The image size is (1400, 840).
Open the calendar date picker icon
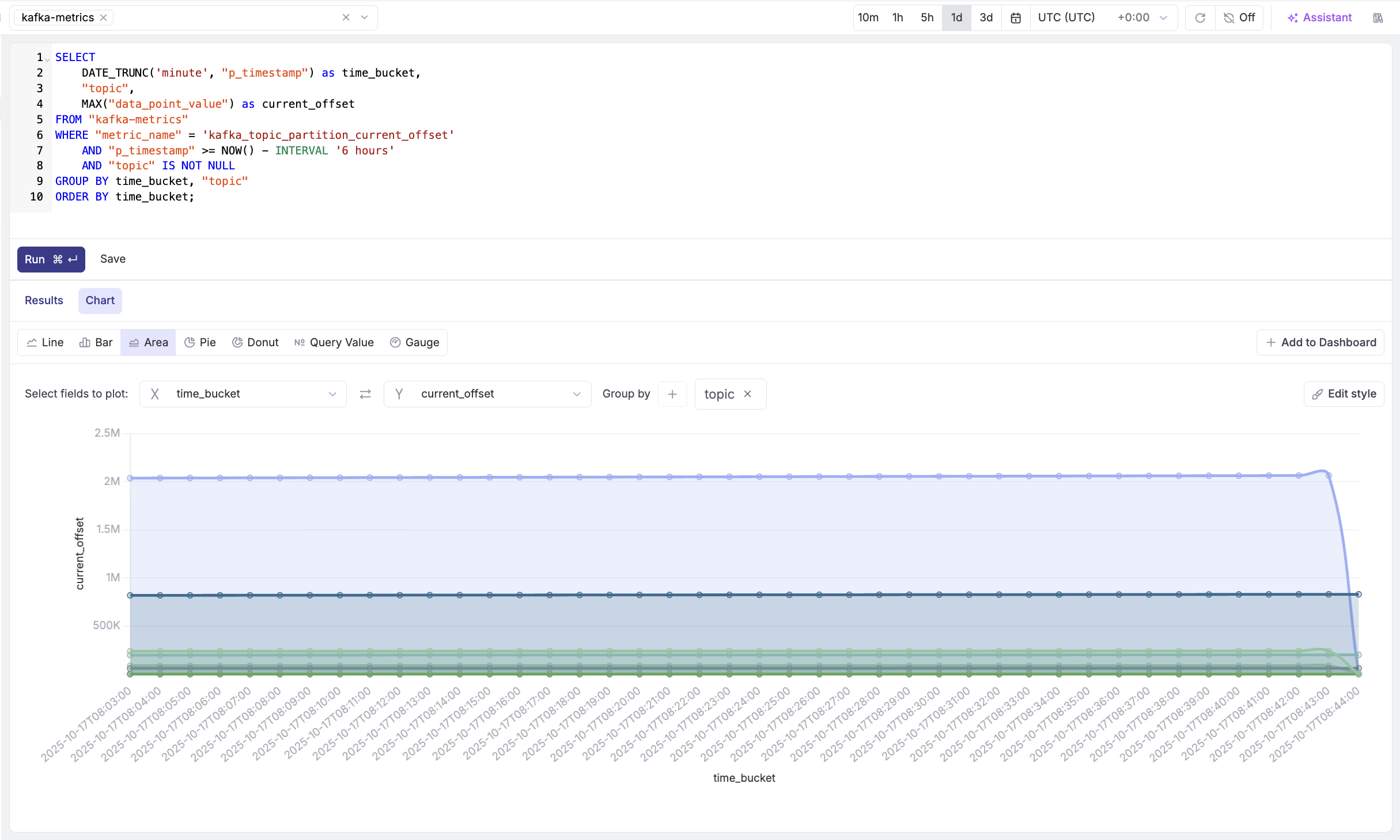point(1016,18)
